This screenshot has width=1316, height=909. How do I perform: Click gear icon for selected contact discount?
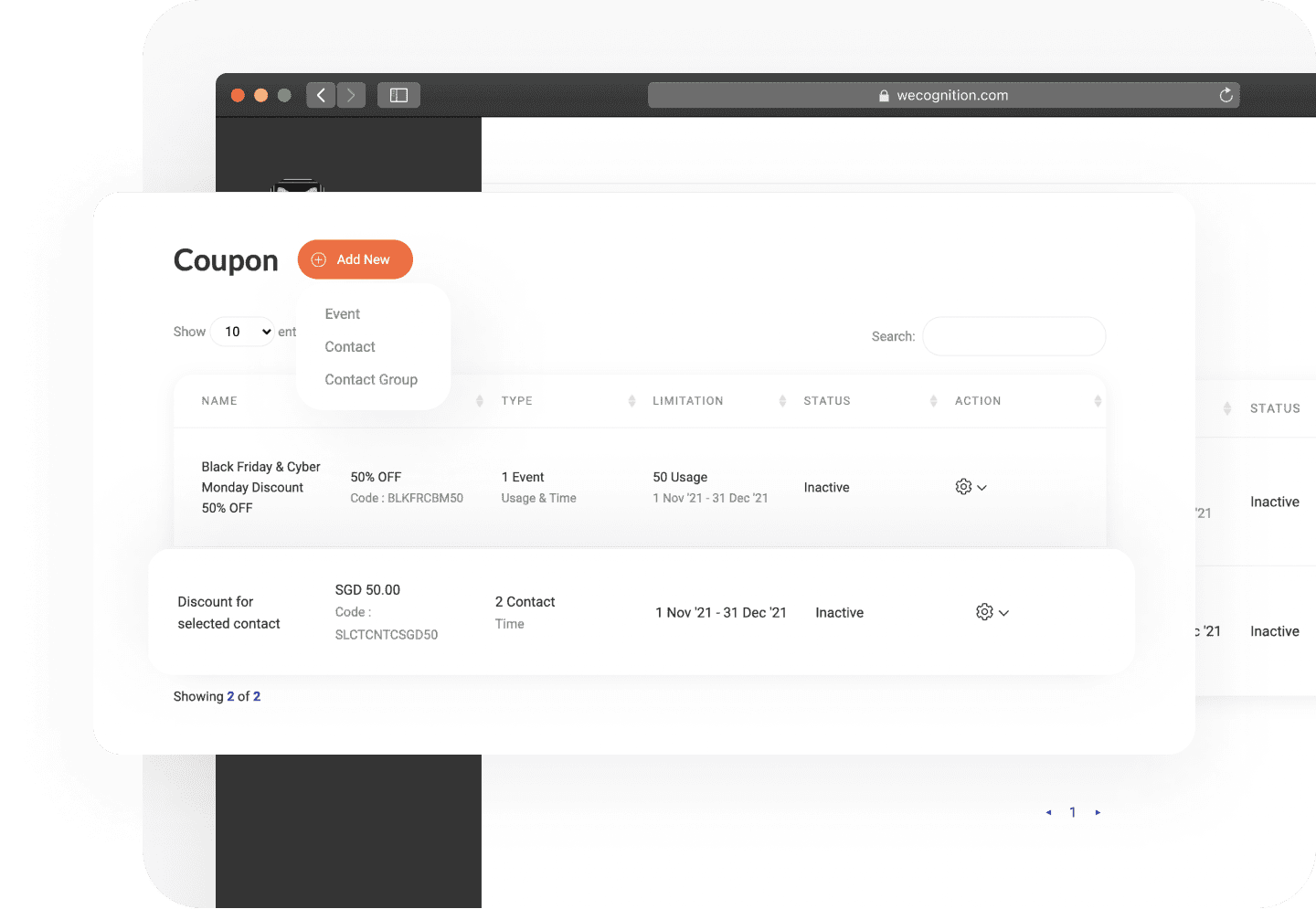[x=984, y=612]
